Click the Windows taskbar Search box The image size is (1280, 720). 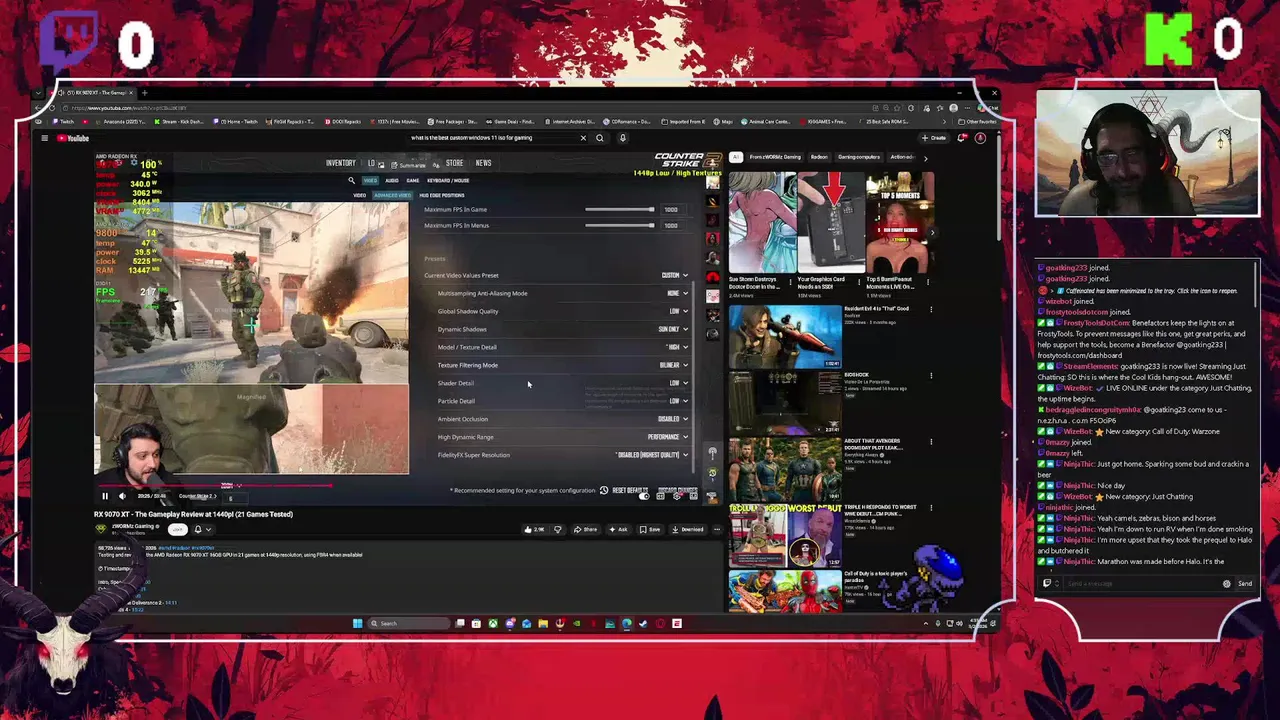pyautogui.click(x=407, y=623)
